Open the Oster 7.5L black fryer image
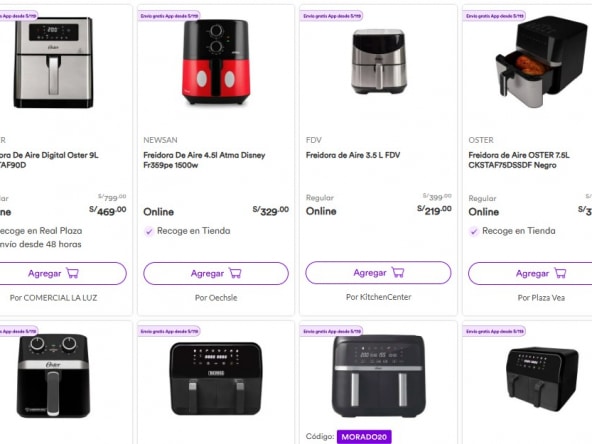This screenshot has width=592, height=444. click(x=541, y=62)
